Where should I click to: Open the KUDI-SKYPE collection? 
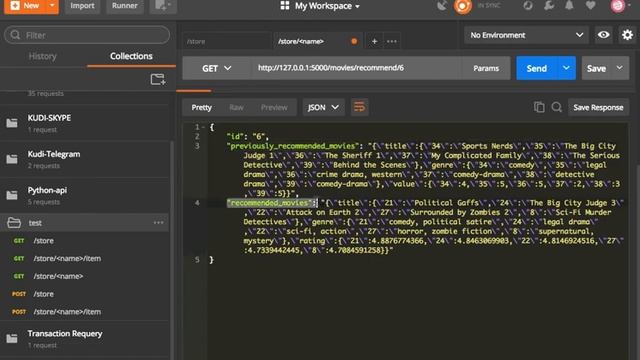pyautogui.click(x=85, y=123)
